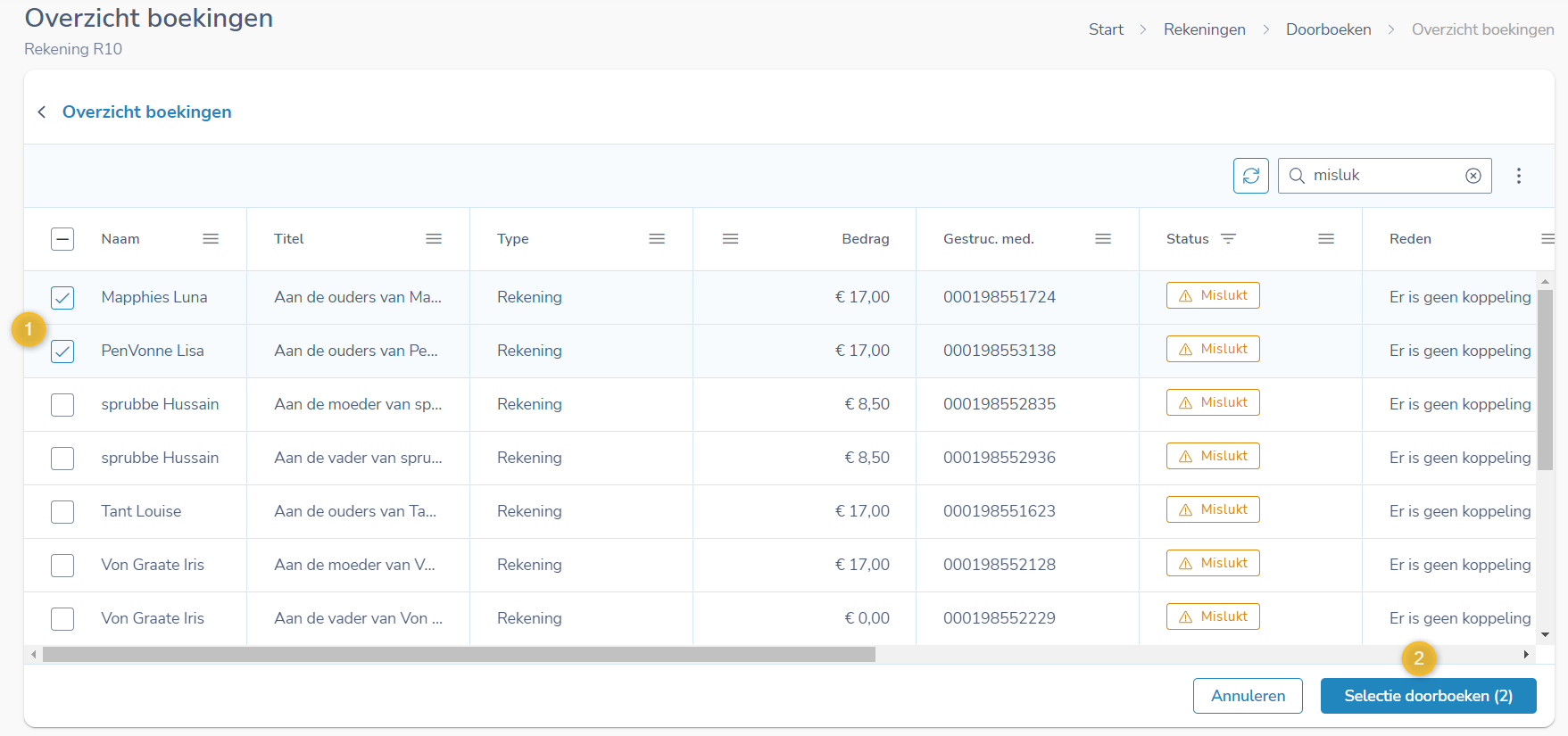
Task: Click the Mislukt badge on row 000198552936
Action: pyautogui.click(x=1213, y=456)
